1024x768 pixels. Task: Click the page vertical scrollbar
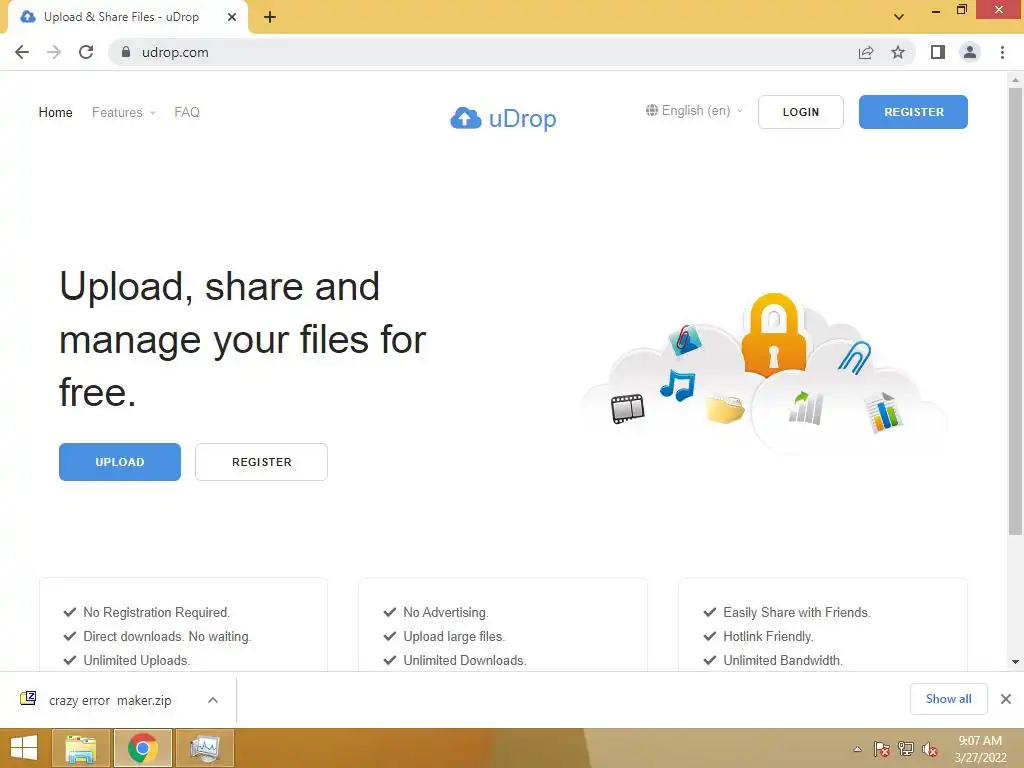point(1015,310)
